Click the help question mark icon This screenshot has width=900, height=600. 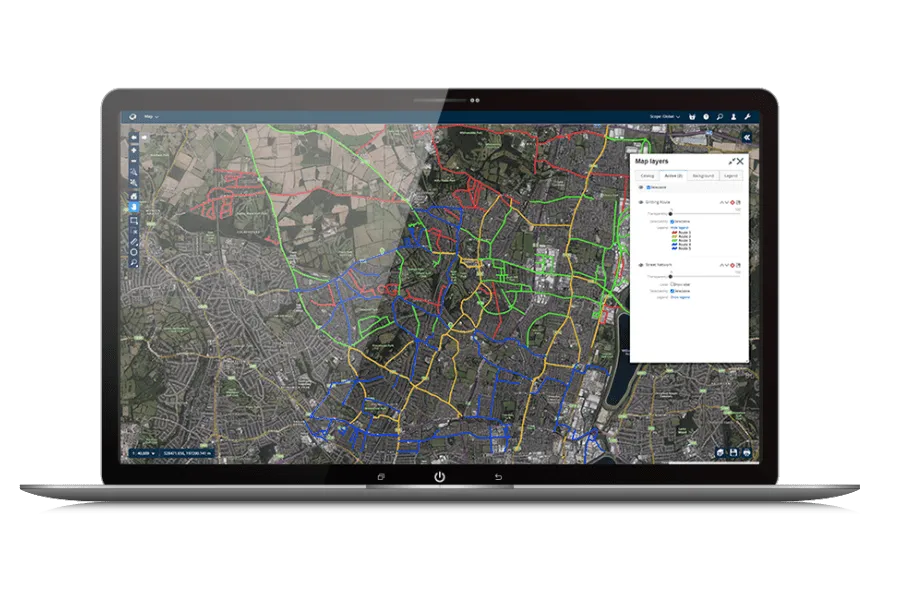point(705,117)
